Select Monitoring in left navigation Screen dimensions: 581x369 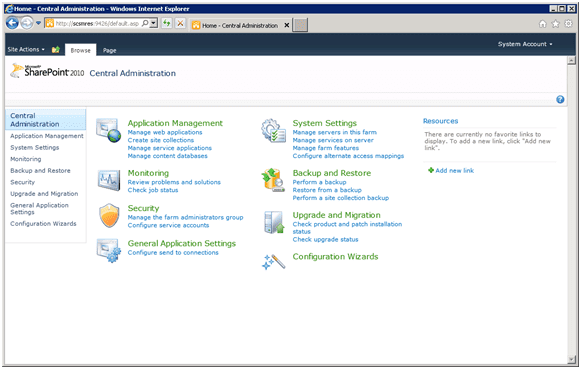26,159
